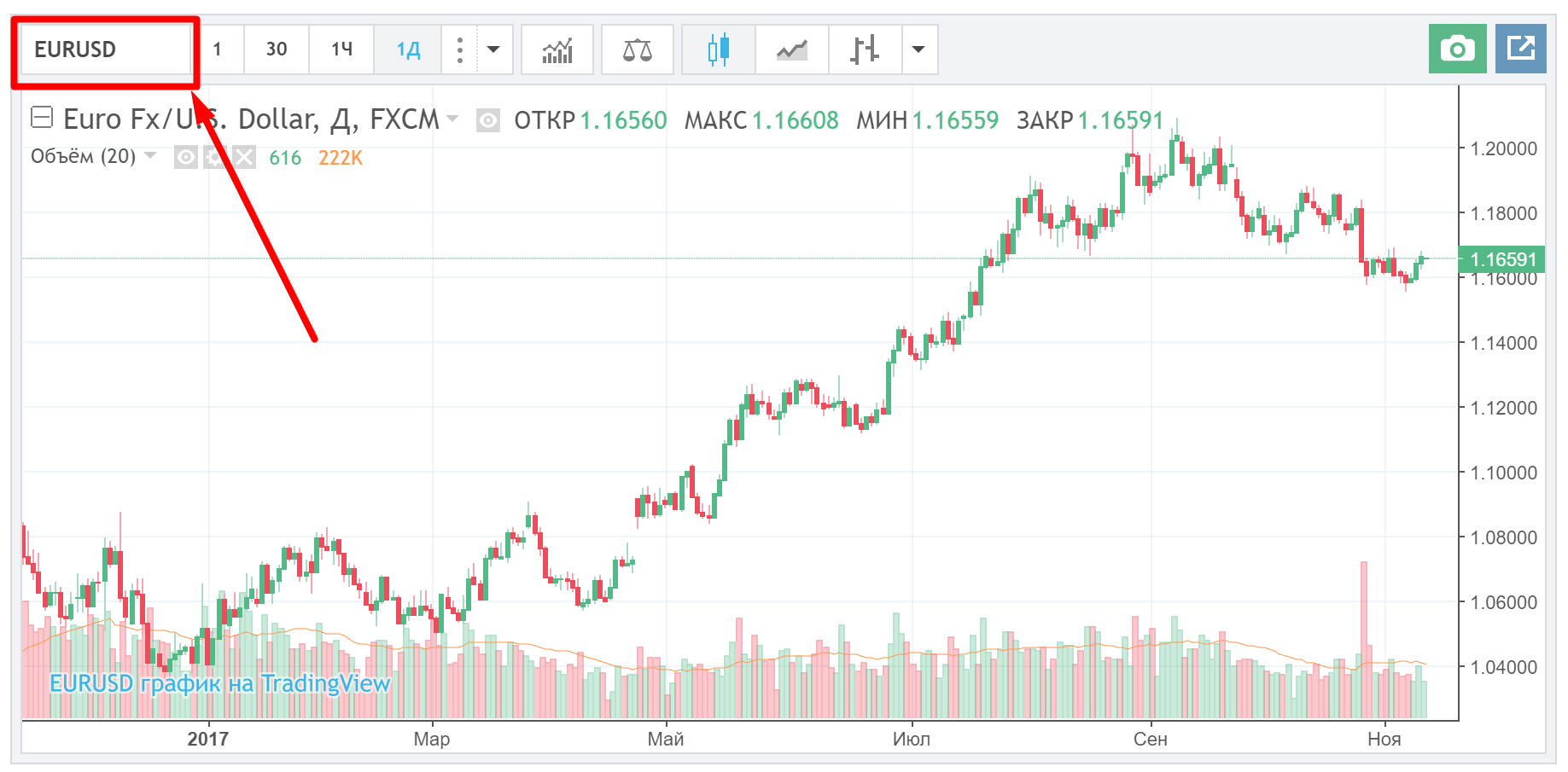
Task: Toggle visibility of the Объём indicator
Action: tap(186, 158)
